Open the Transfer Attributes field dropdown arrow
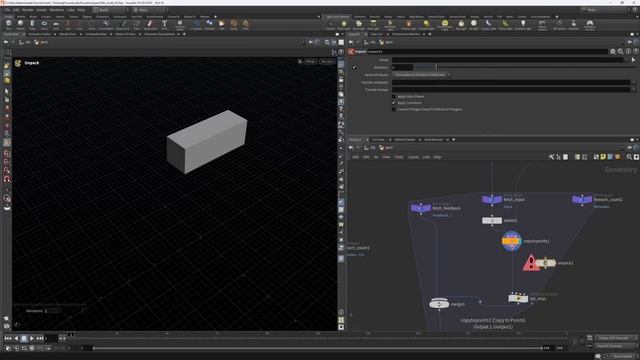Image resolution: width=640 pixels, height=360 pixels. (633, 82)
